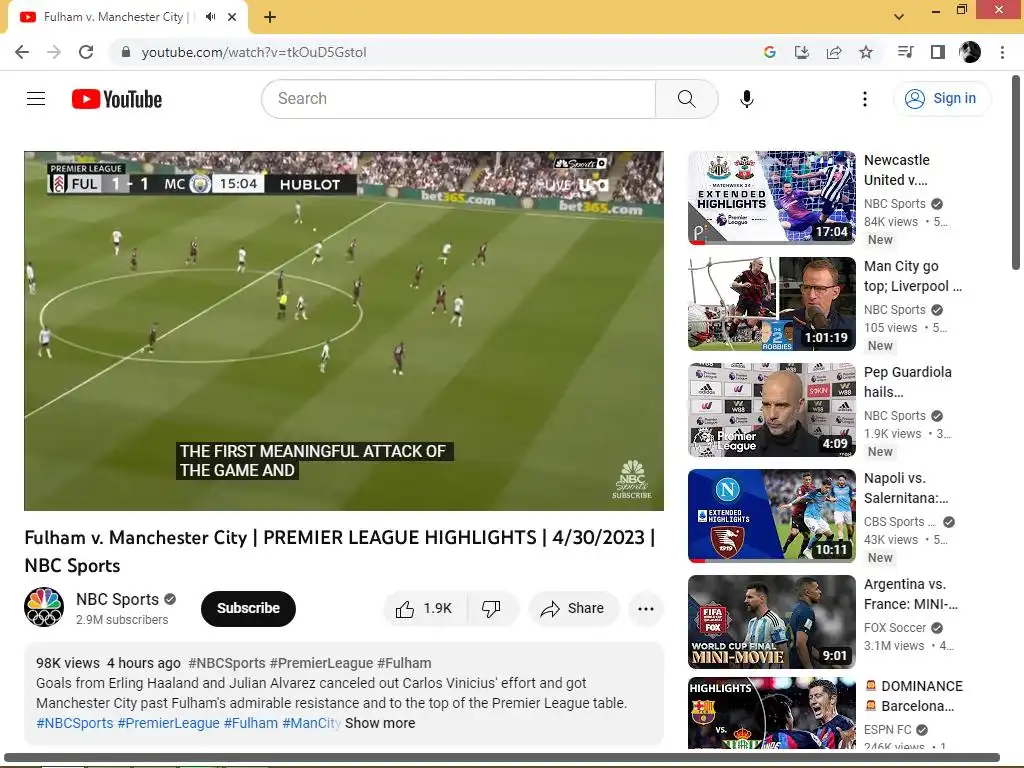This screenshot has width=1024, height=768.
Task: Reload the current page
Action: point(86,52)
